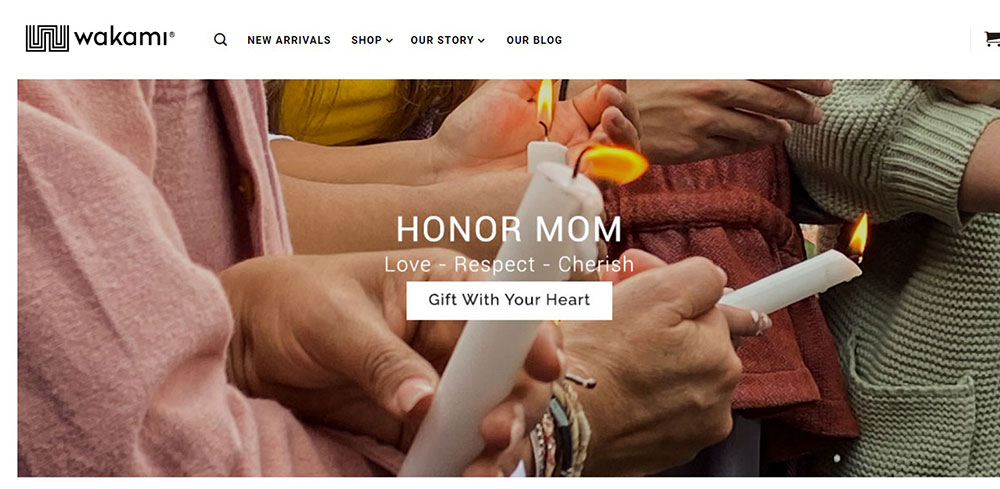Click the large candle flame in banner
Viewport: 1000px width, 489px height.
tap(614, 164)
